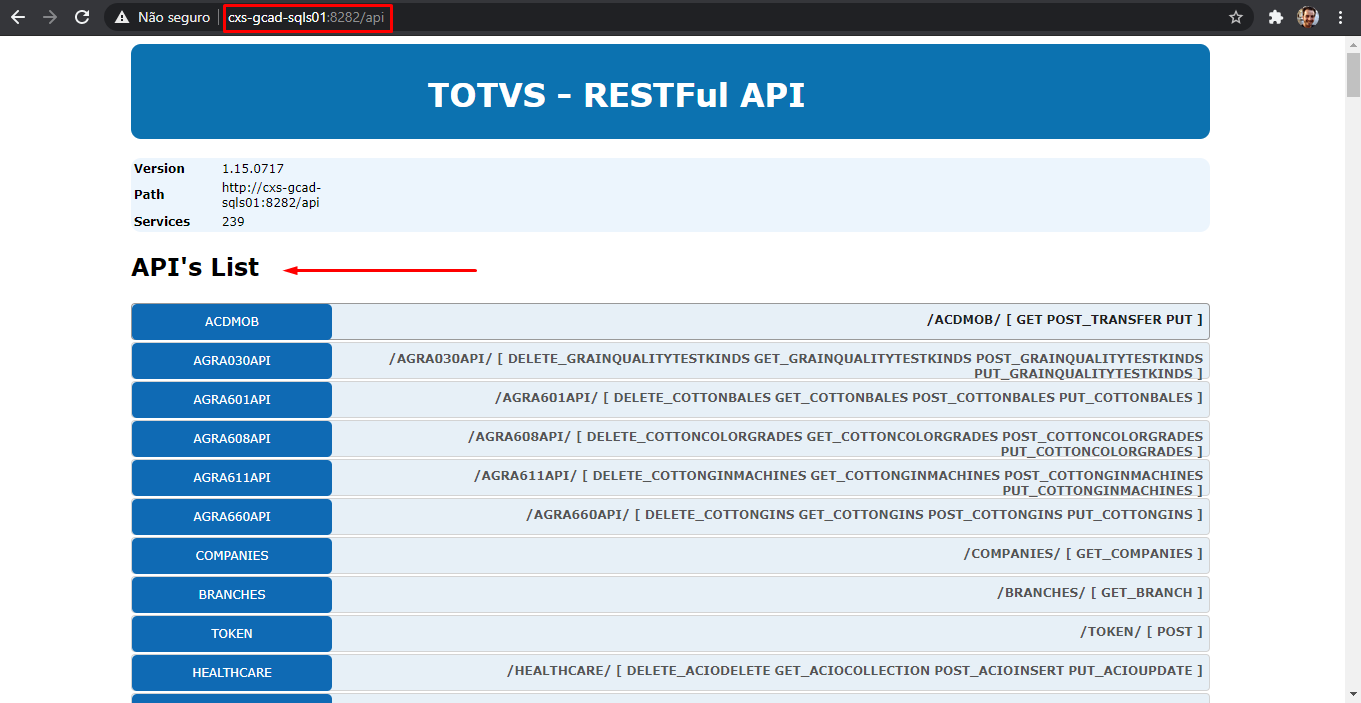
Task: Click the vertical scrollbar thumb
Action: [x=1352, y=75]
